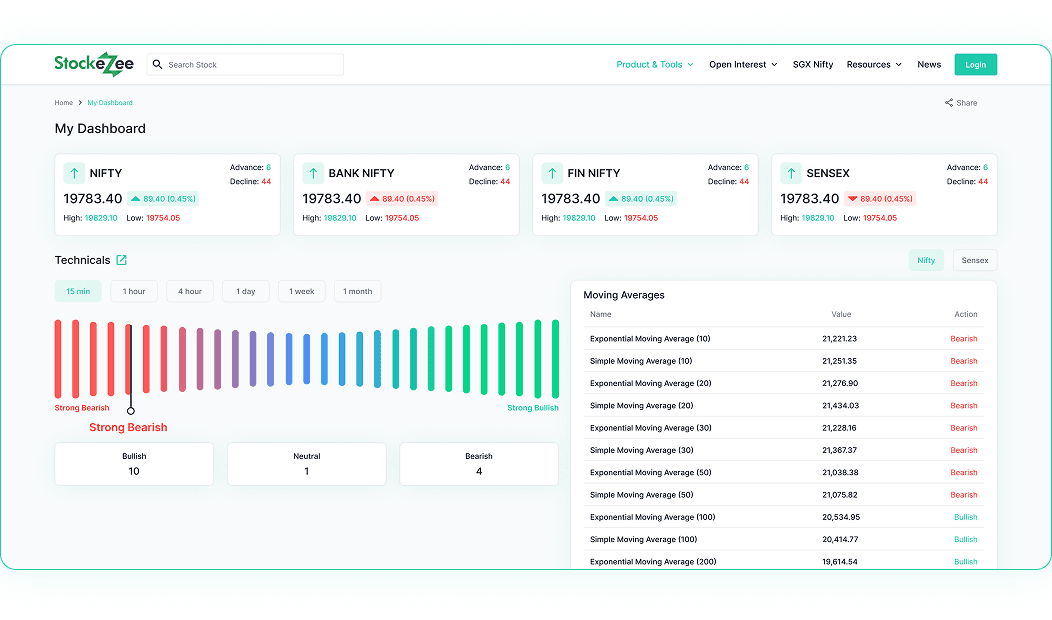This screenshot has width=1052, height=620.
Task: Click the BANK NIFTY red change badge
Action: coord(403,199)
